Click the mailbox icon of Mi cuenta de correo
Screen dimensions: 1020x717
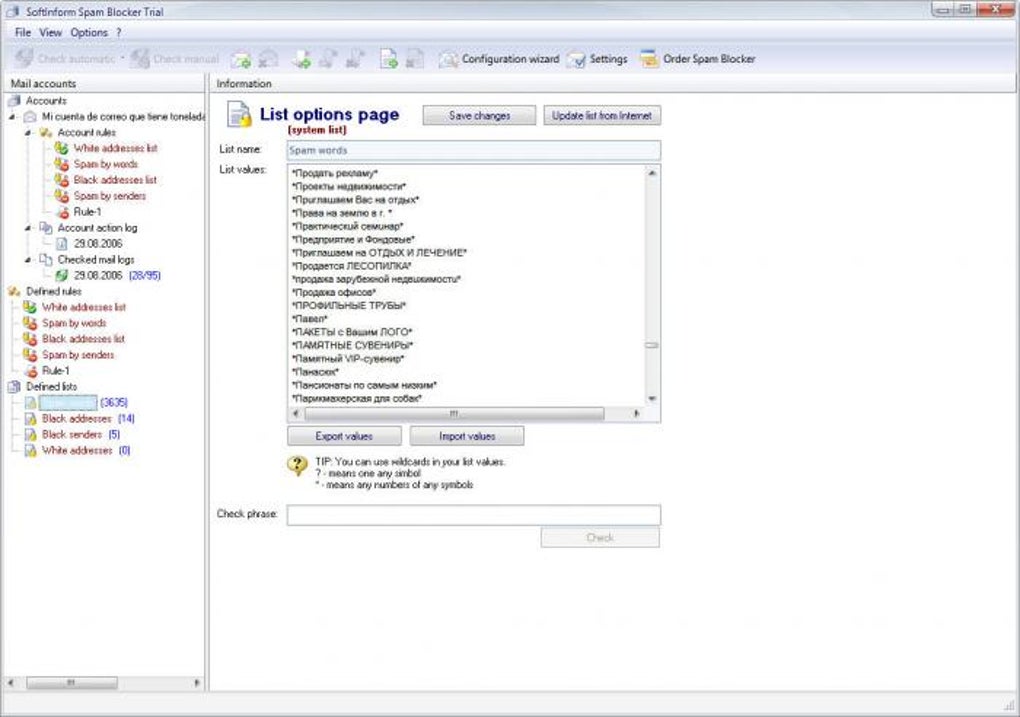30,116
